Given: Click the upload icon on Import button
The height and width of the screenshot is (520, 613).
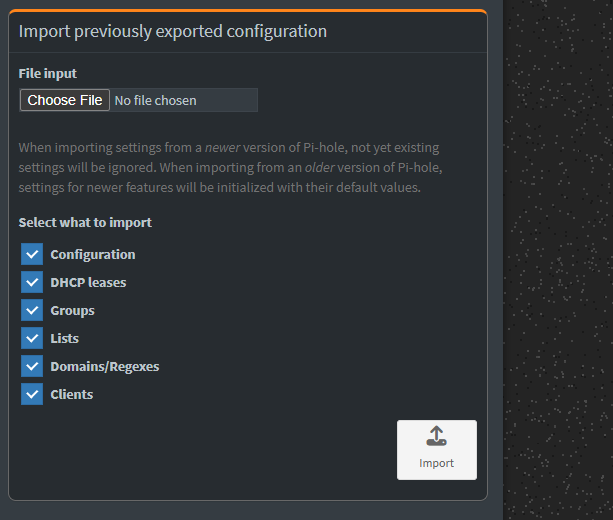Looking at the screenshot, I should pyautogui.click(x=436, y=436).
